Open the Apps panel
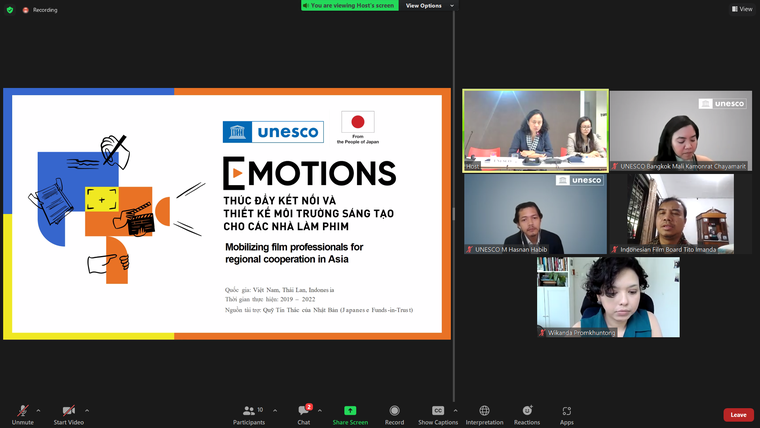The height and width of the screenshot is (428, 760). (x=566, y=413)
